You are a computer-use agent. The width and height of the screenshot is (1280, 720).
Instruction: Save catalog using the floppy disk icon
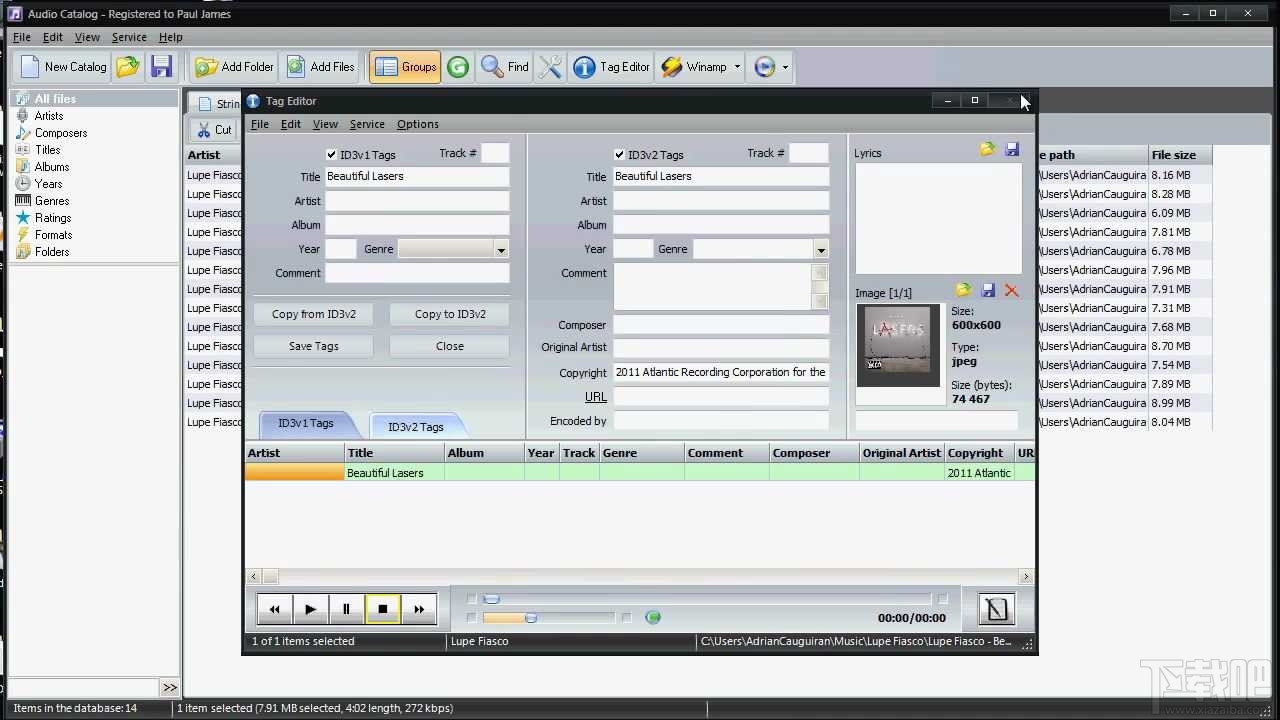point(161,67)
